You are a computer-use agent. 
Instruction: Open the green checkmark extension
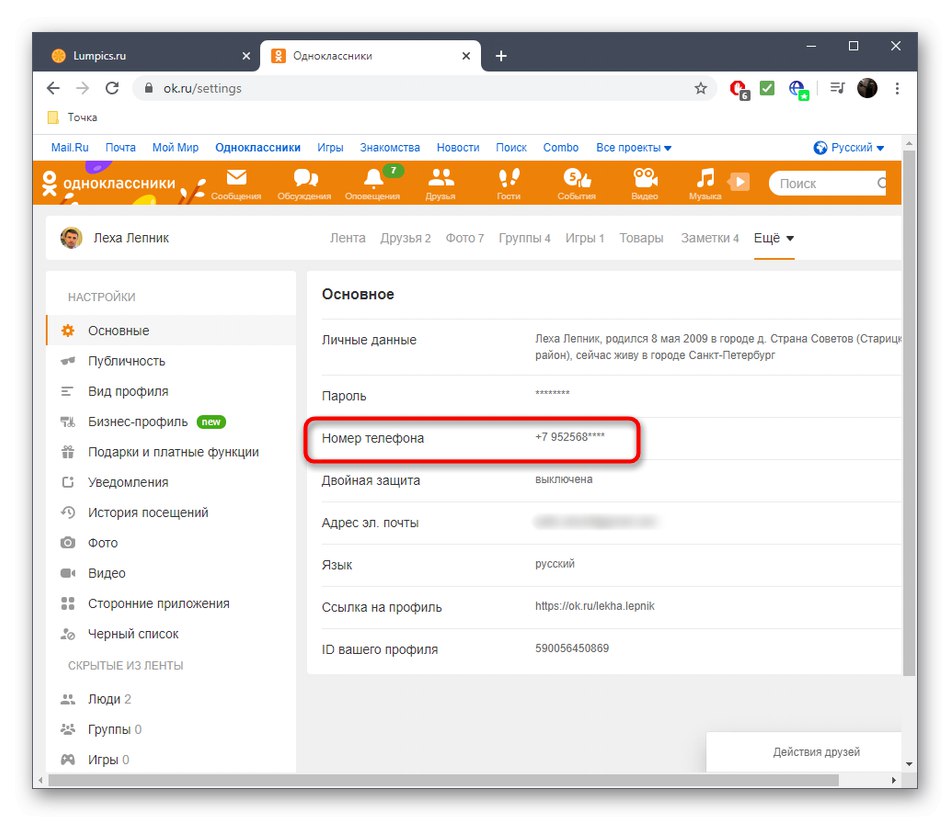[767, 88]
